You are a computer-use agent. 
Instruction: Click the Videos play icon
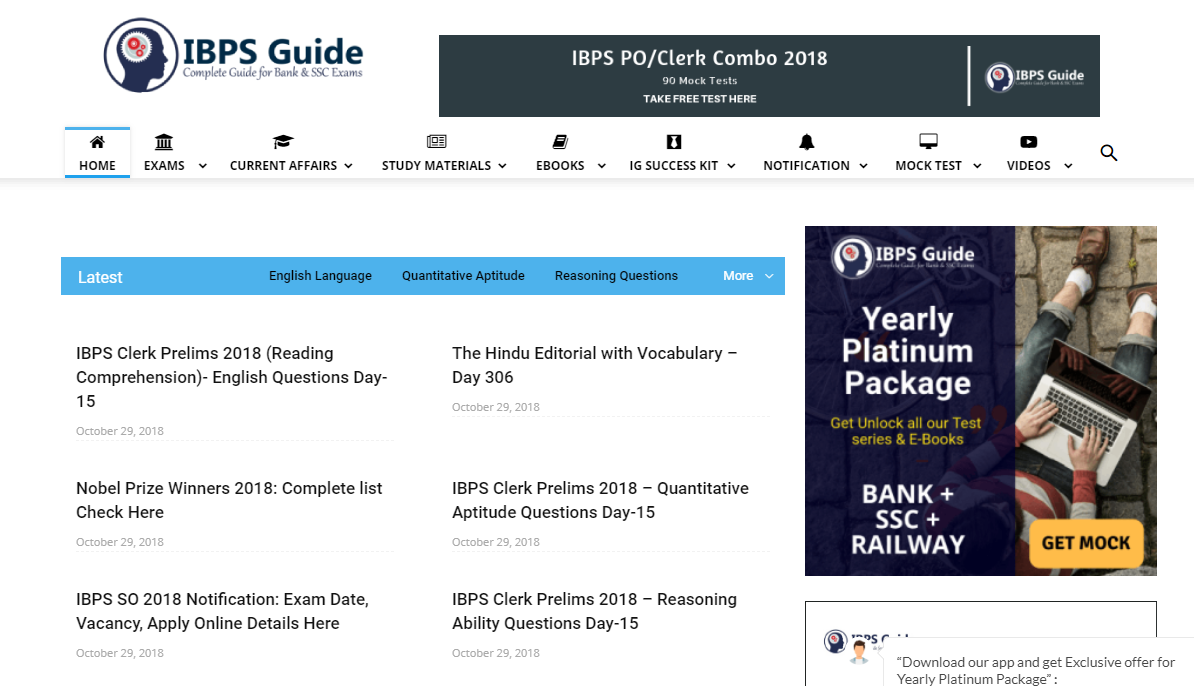1029,142
